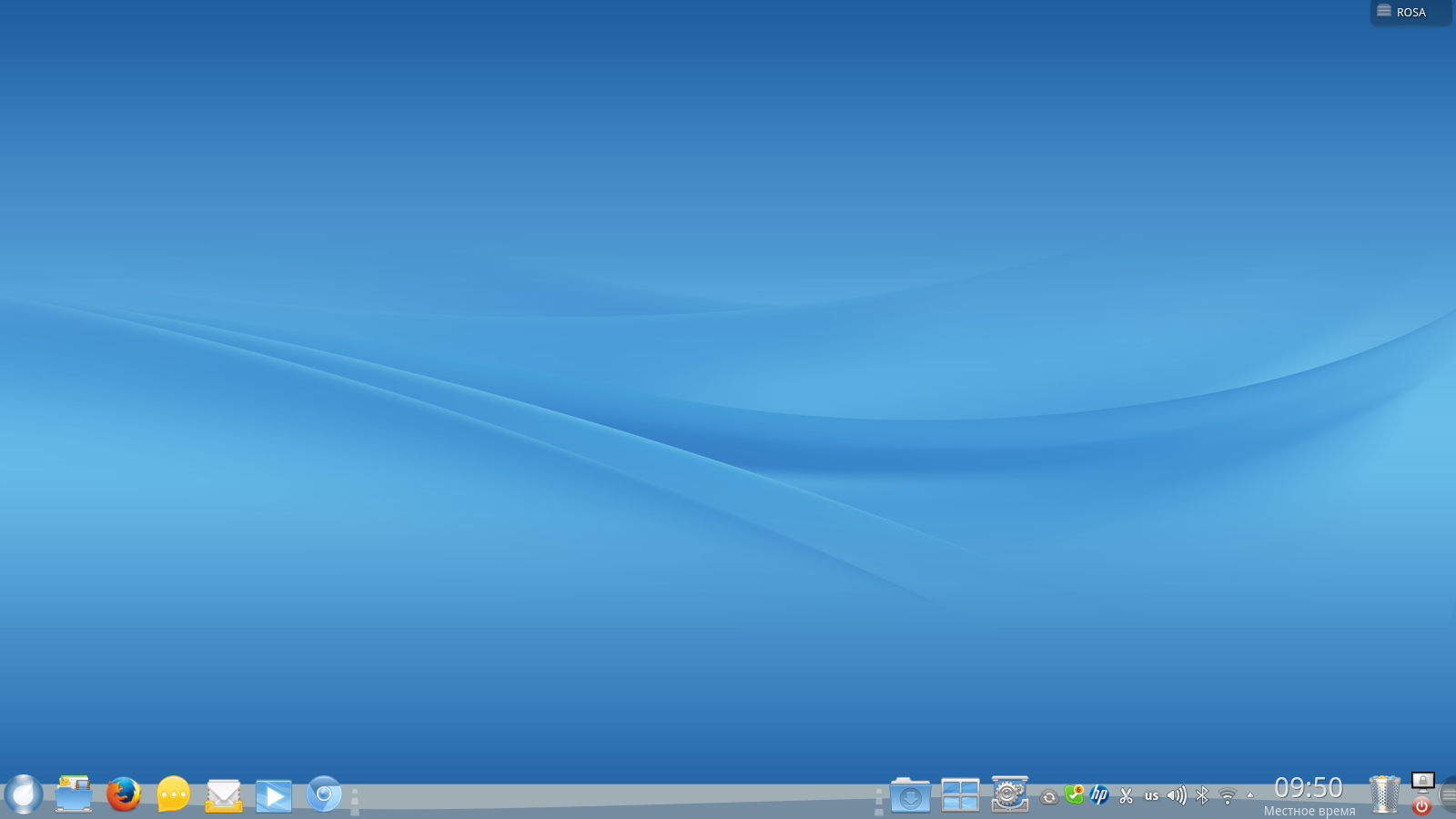Toggle the Bluetooth tray control
The image size is (1456, 819).
click(1203, 794)
